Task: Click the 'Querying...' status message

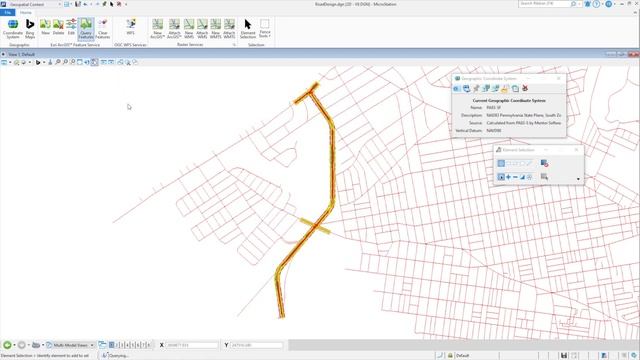Action: click(119, 356)
